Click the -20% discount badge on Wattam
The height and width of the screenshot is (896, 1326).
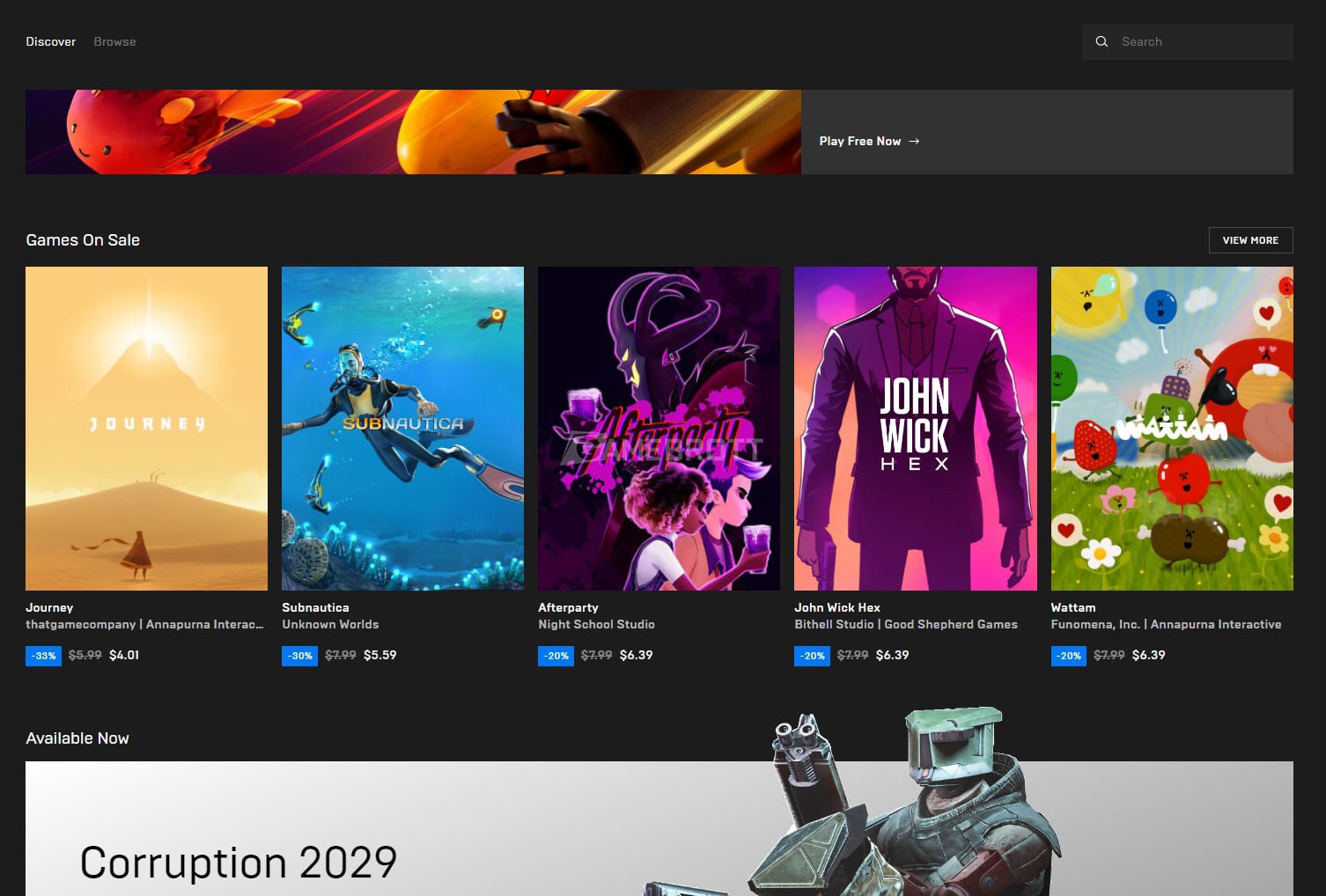click(x=1069, y=656)
